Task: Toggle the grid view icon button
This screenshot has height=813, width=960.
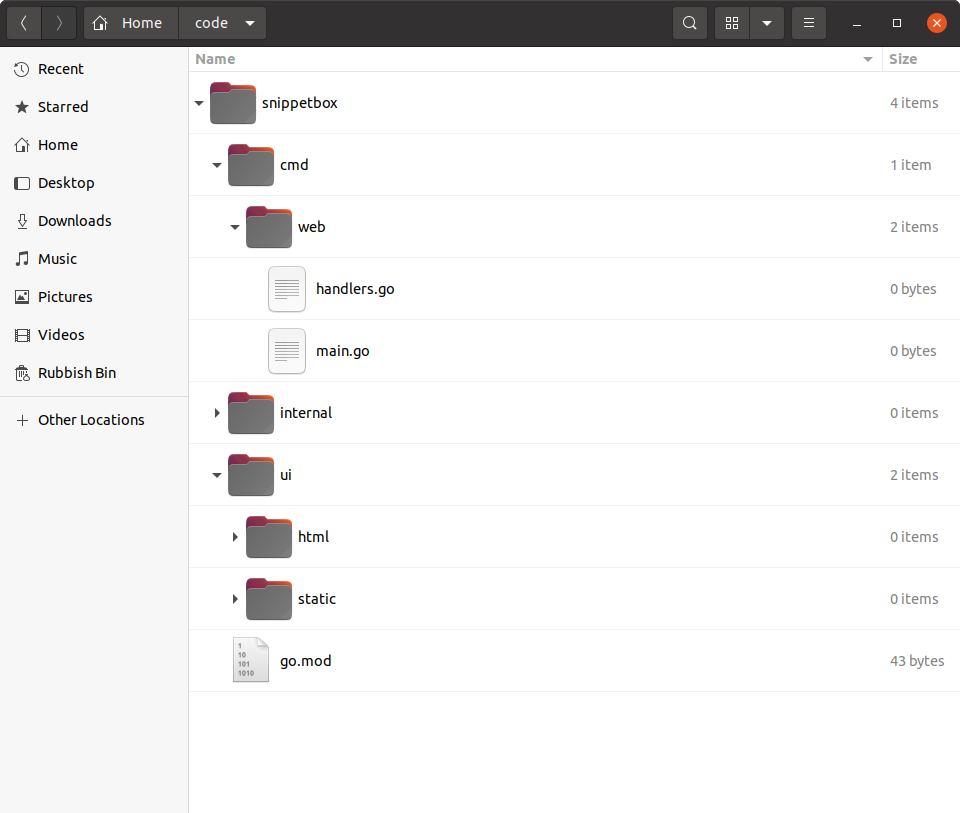Action: [732, 23]
